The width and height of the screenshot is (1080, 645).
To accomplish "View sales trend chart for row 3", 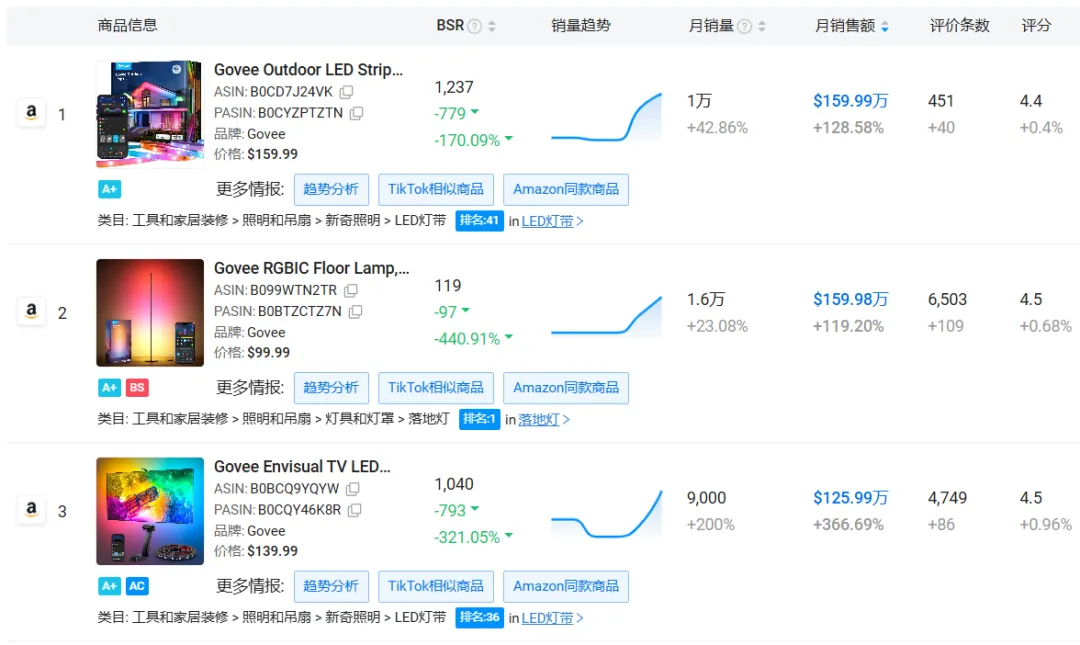I will [x=606, y=514].
